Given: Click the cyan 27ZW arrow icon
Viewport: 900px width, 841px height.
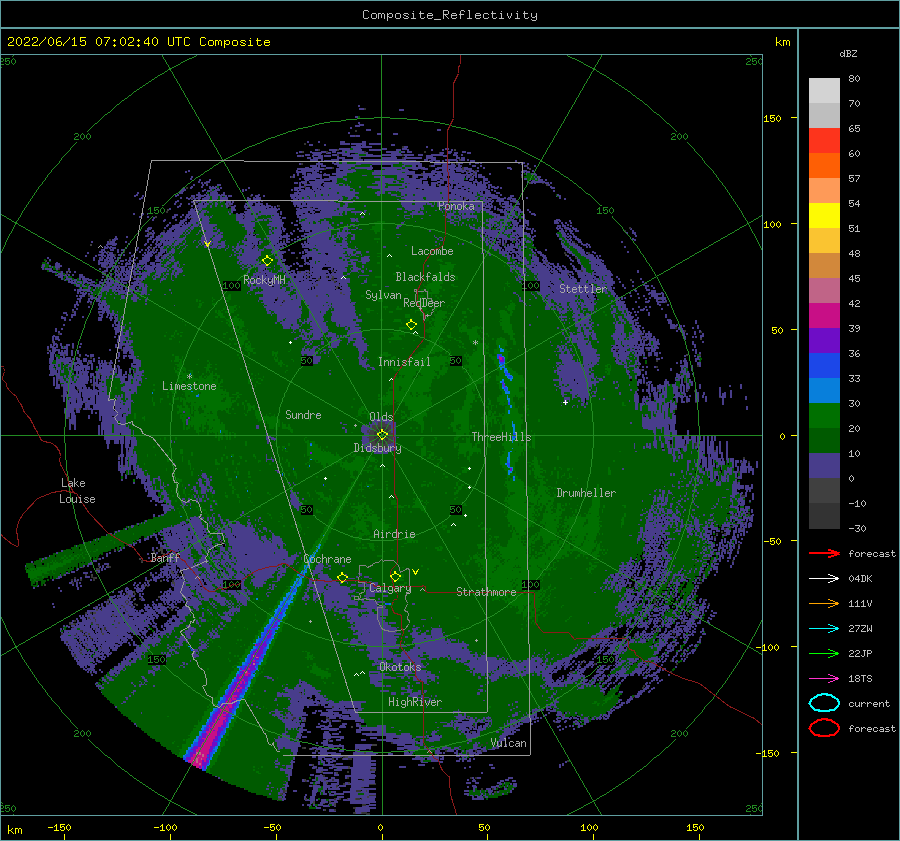Looking at the screenshot, I should 824,629.
